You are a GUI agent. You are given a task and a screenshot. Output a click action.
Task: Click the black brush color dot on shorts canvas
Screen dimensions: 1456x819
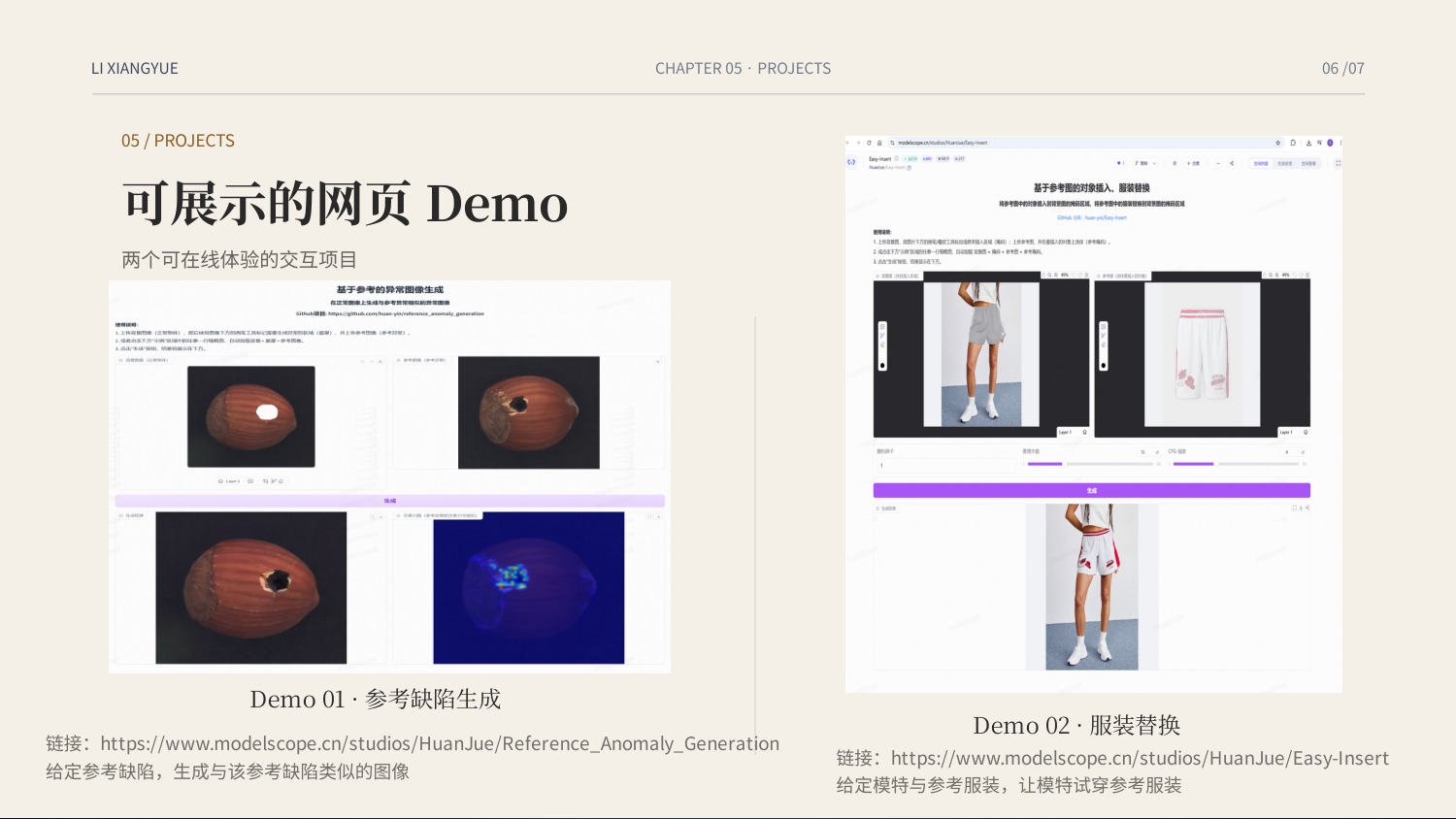click(x=1104, y=365)
